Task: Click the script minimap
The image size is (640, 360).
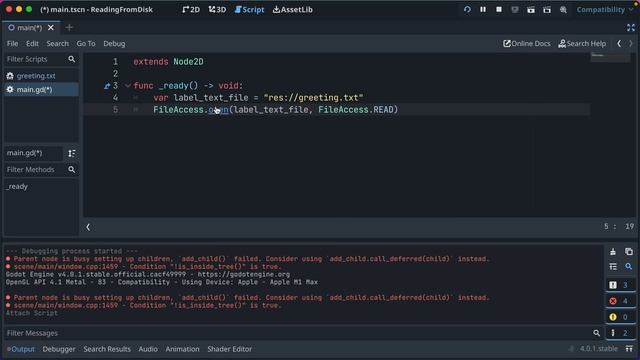Action: (610, 58)
